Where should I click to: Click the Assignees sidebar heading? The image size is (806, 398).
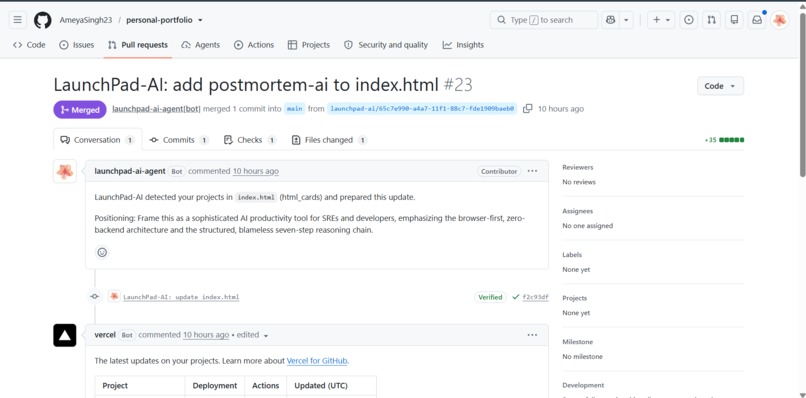pyautogui.click(x=578, y=211)
